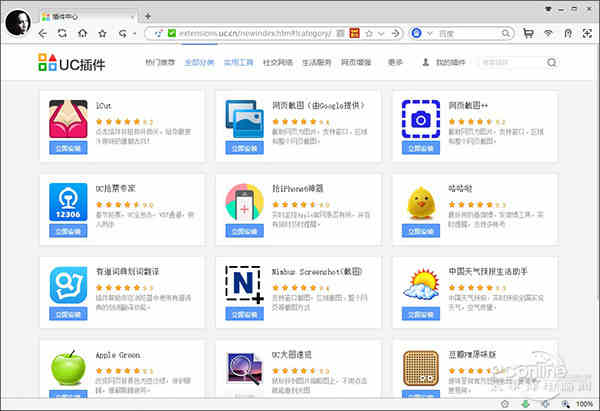Click the red-yellow icon in address bar
This screenshot has height=411, width=600.
(x=354, y=33)
